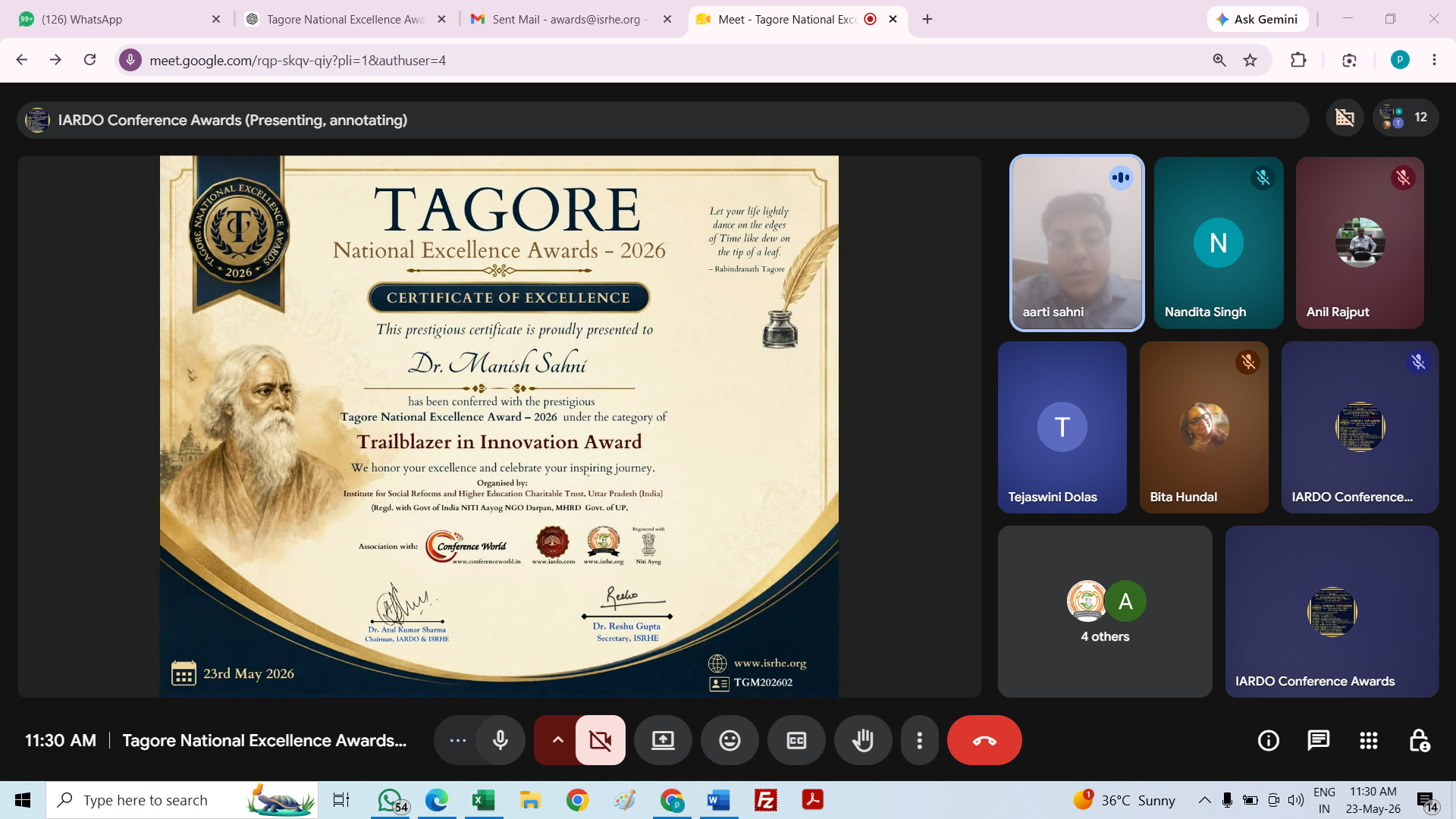Go forward in browser history

click(x=55, y=60)
